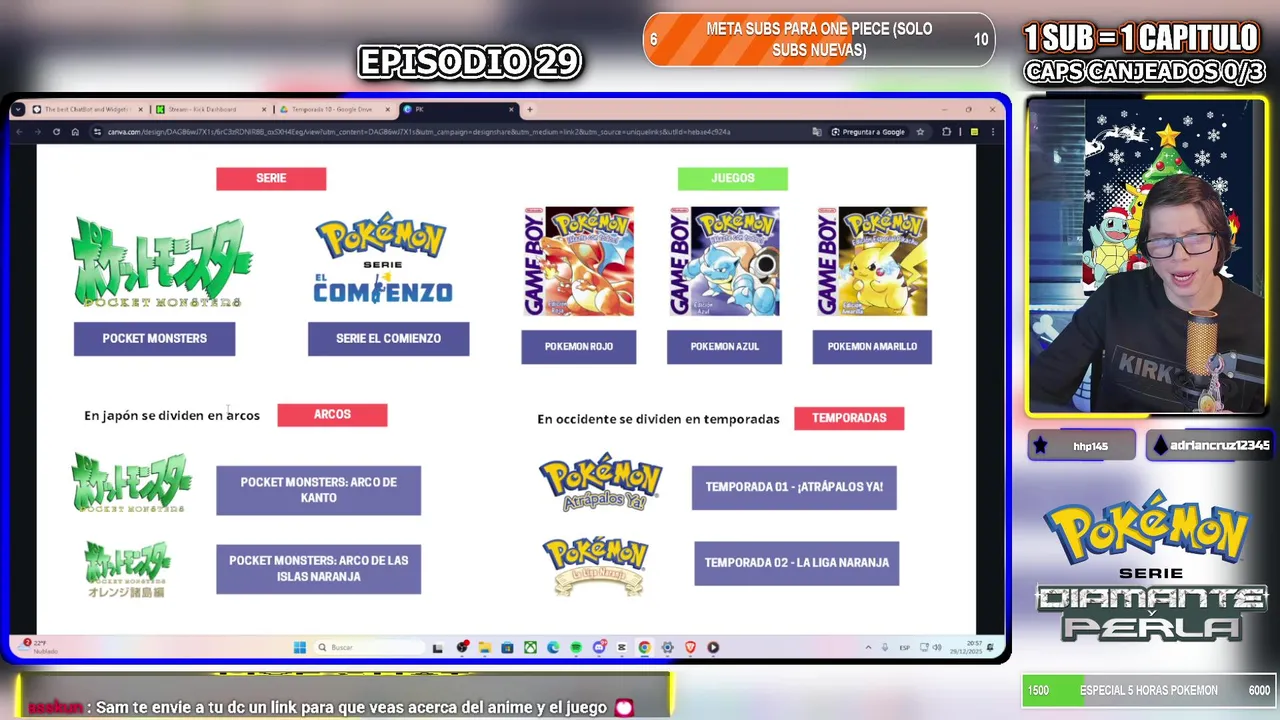This screenshot has height=720, width=1280.
Task: Click the SERIE EL COMIENZO button
Action: tap(388, 338)
